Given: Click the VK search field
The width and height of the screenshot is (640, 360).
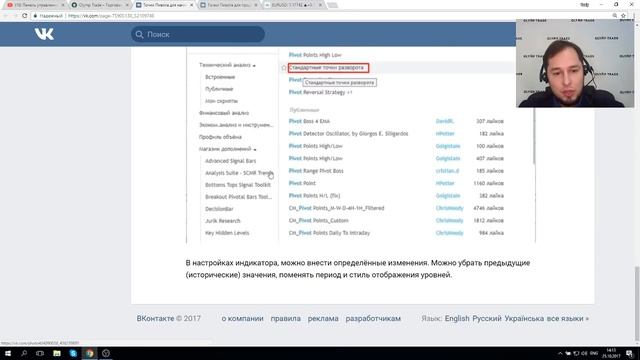Looking at the screenshot, I should point(198,34).
